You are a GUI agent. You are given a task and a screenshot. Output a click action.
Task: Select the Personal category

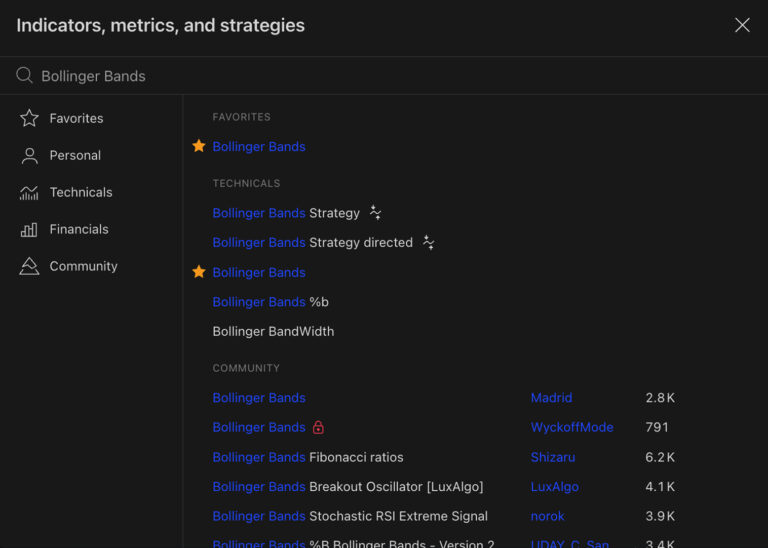75,155
